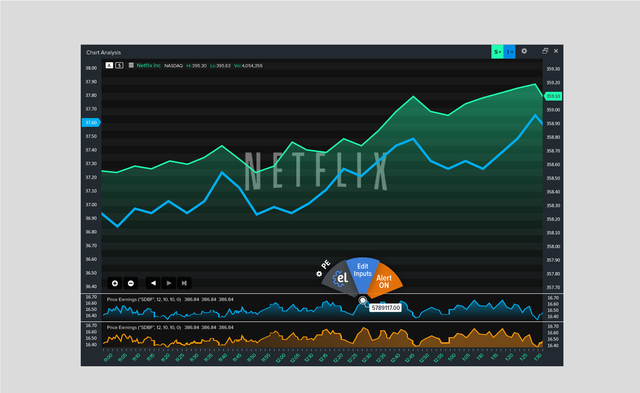Click the green 359.10 price marker
This screenshot has width=640, height=393.
coord(553,96)
